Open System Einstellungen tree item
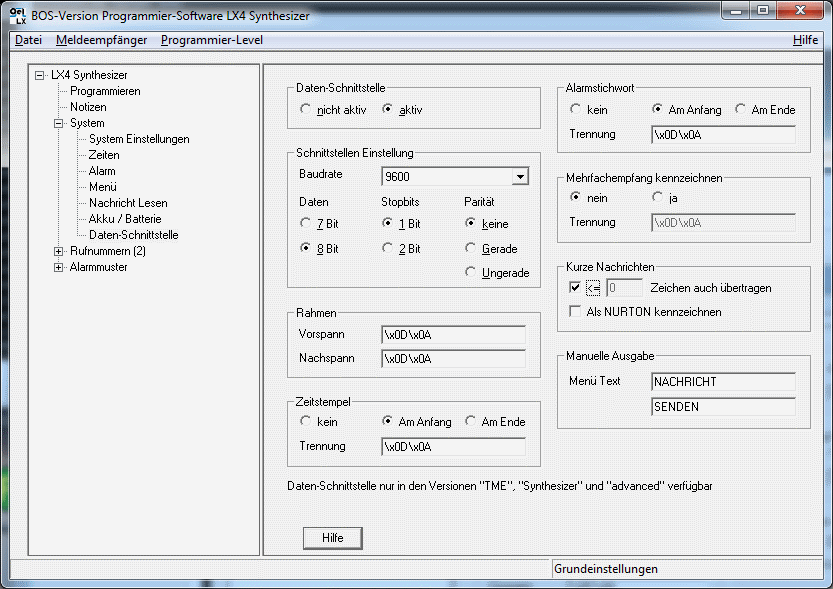The height and width of the screenshot is (589, 833). point(139,139)
